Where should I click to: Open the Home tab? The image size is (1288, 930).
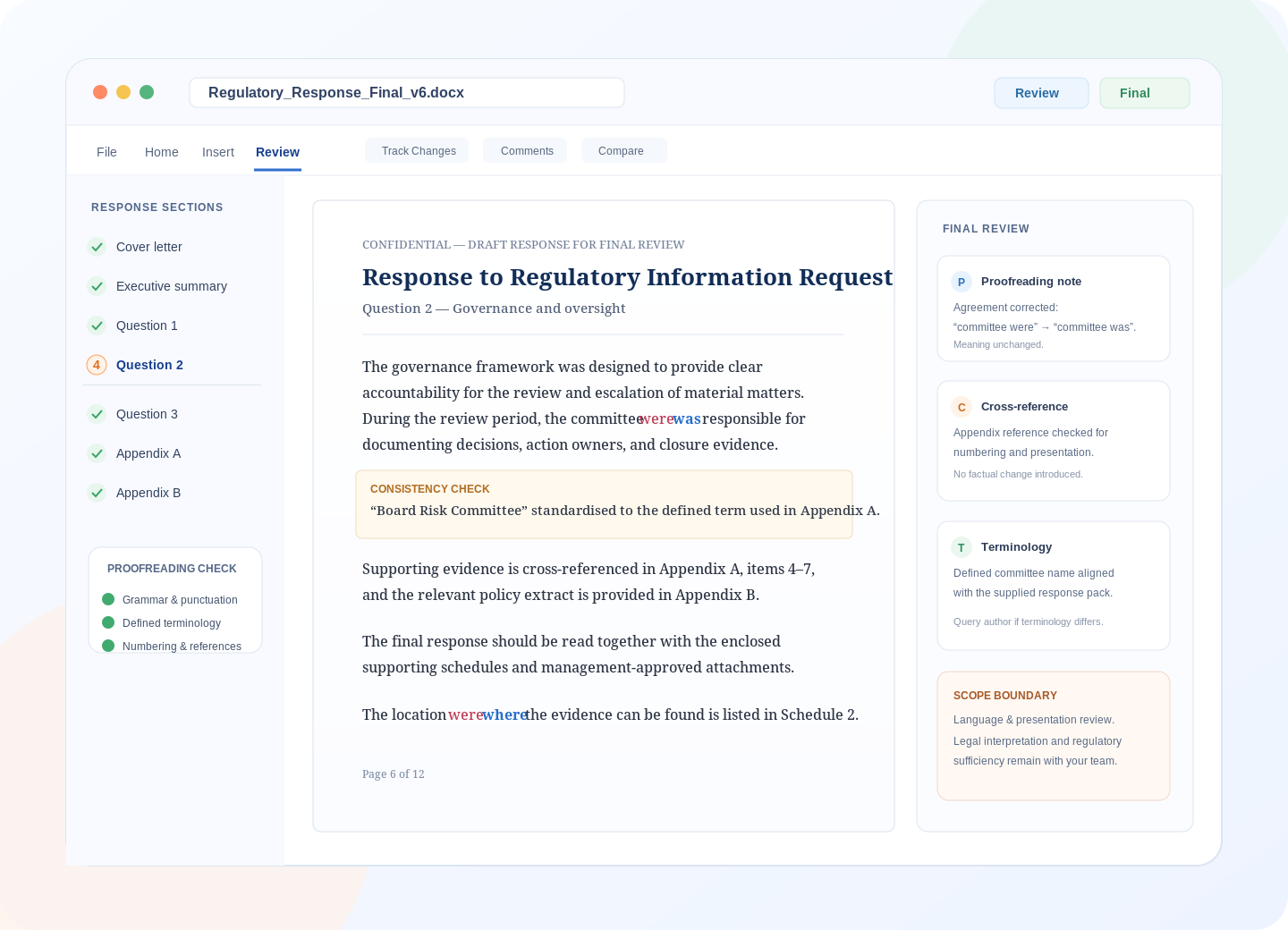[x=162, y=152]
